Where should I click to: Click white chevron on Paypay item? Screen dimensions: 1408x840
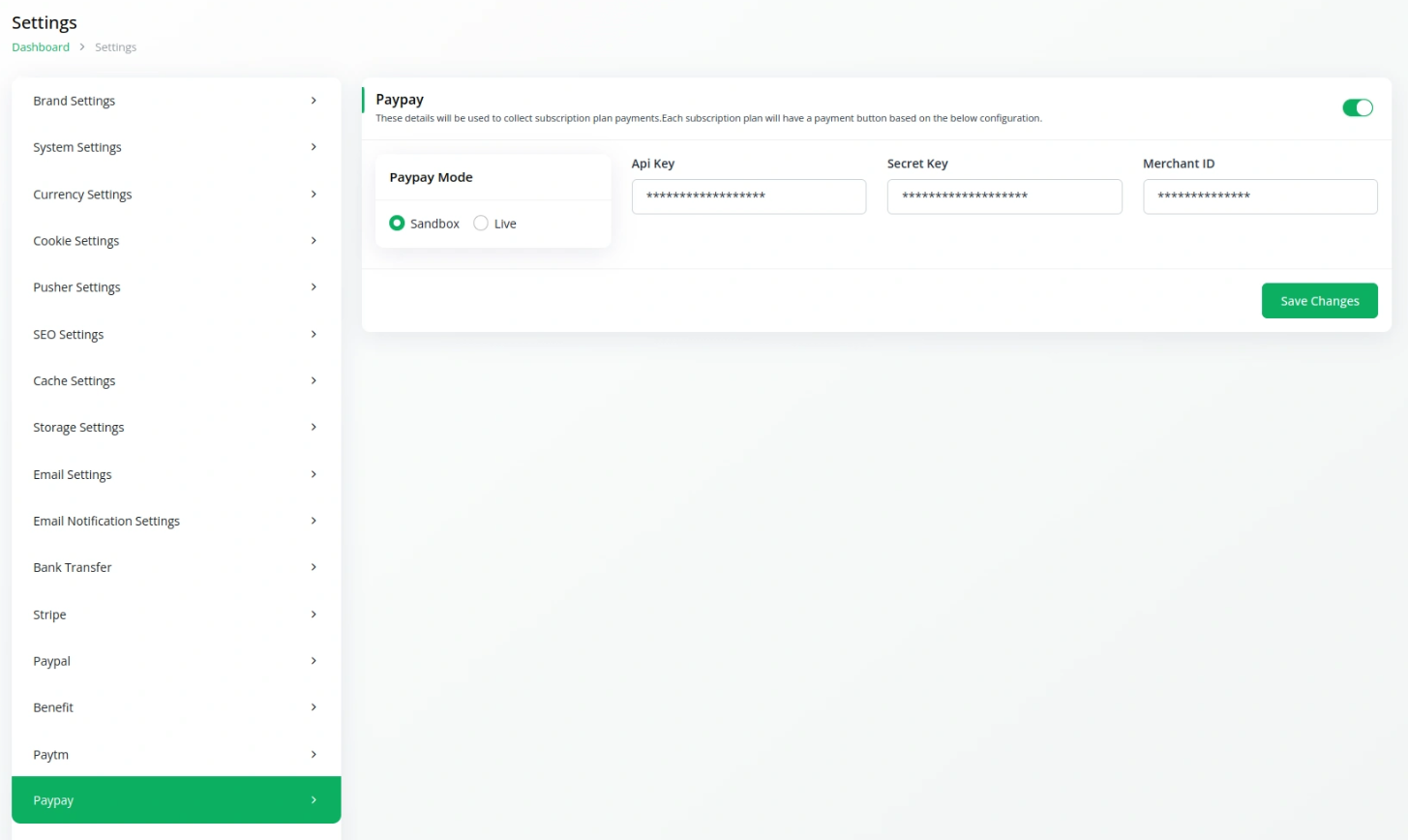click(x=314, y=800)
